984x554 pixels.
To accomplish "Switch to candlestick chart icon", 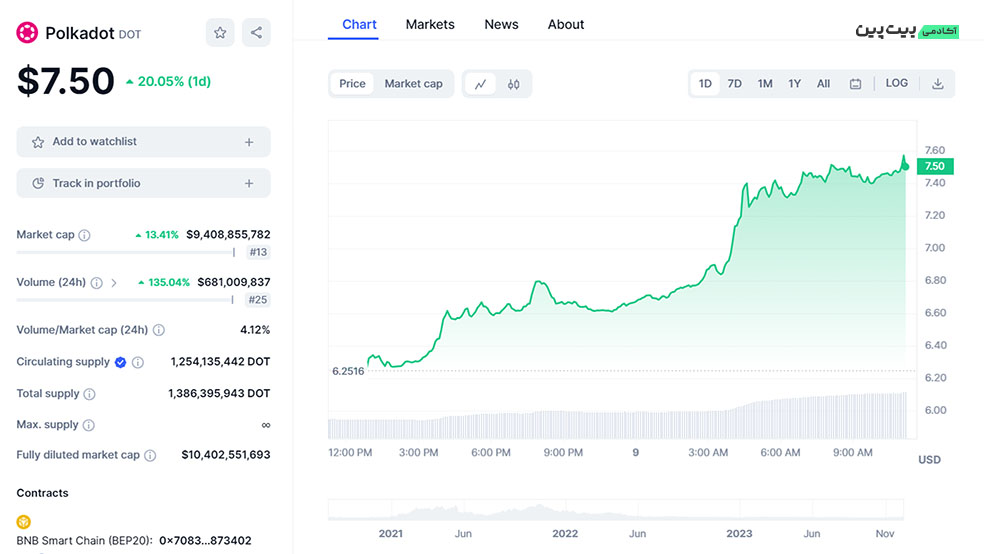I will [x=514, y=84].
